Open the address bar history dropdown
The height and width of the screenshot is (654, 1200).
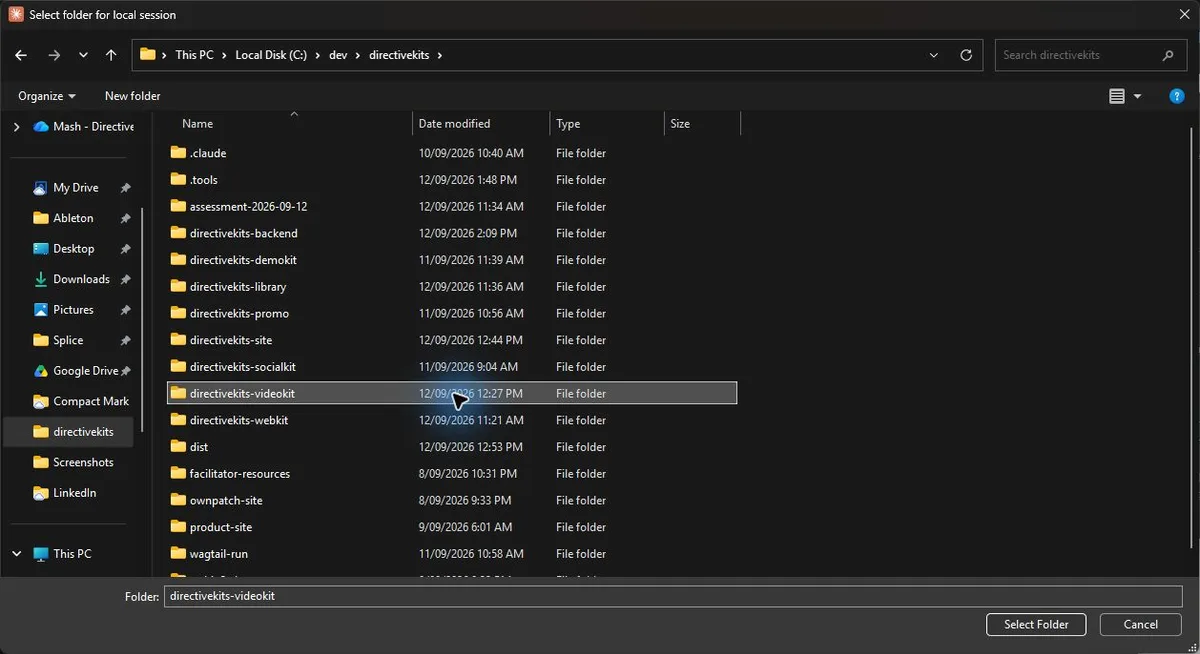pyautogui.click(x=934, y=55)
